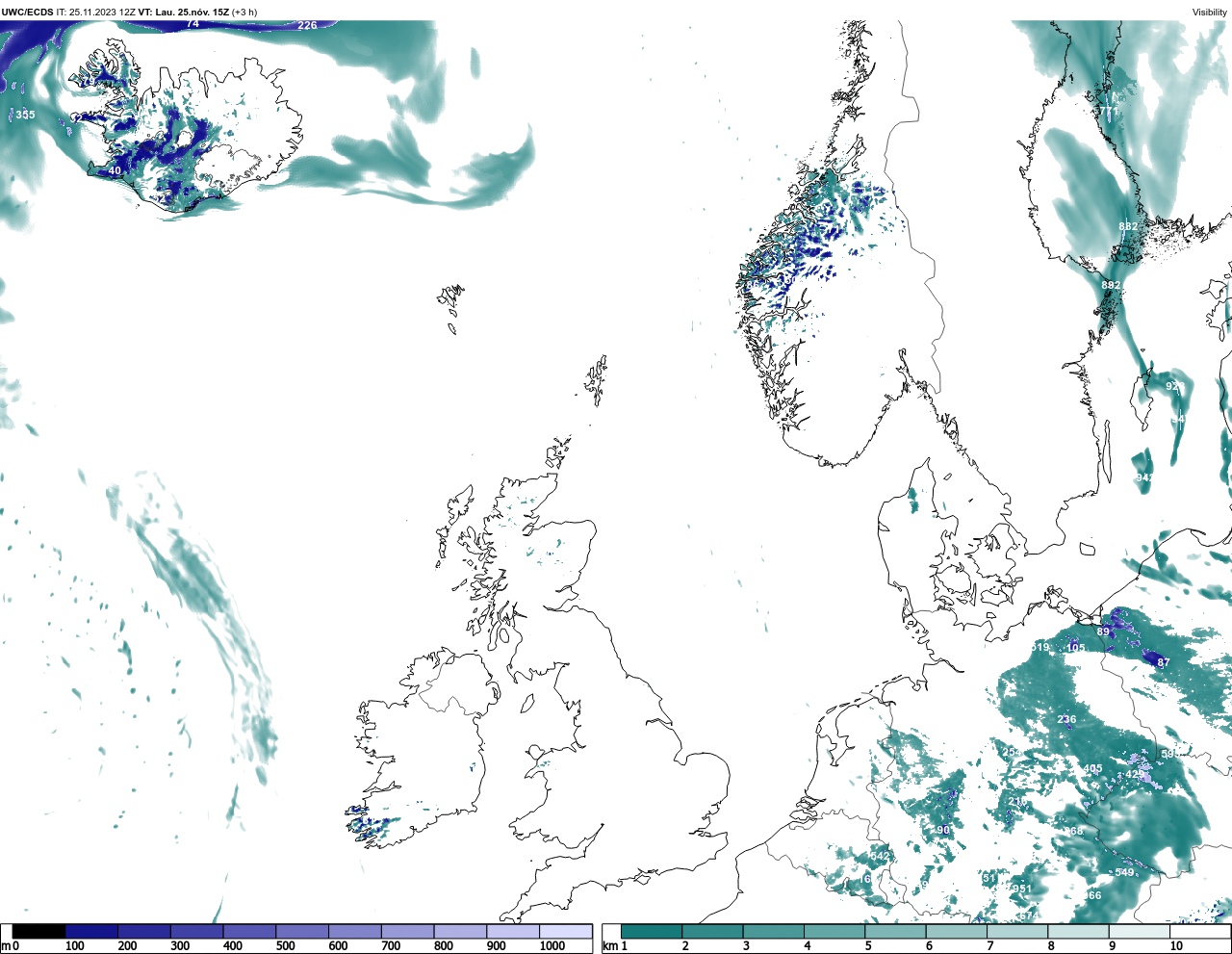Click the '226' value at the top edge

pos(307,25)
